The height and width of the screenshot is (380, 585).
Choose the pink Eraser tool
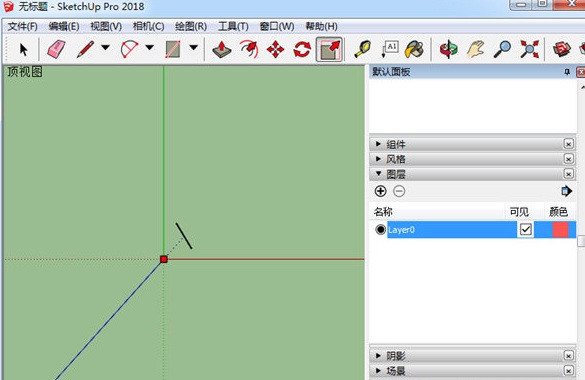coord(56,49)
